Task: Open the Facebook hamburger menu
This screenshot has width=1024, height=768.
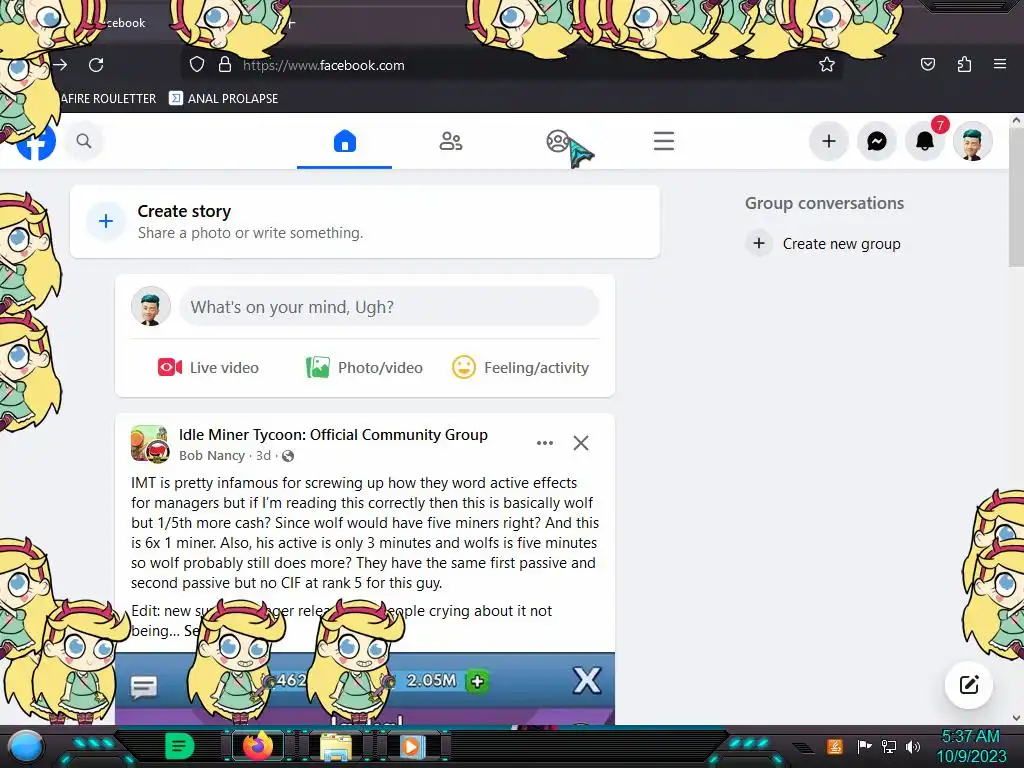Action: pyautogui.click(x=664, y=141)
